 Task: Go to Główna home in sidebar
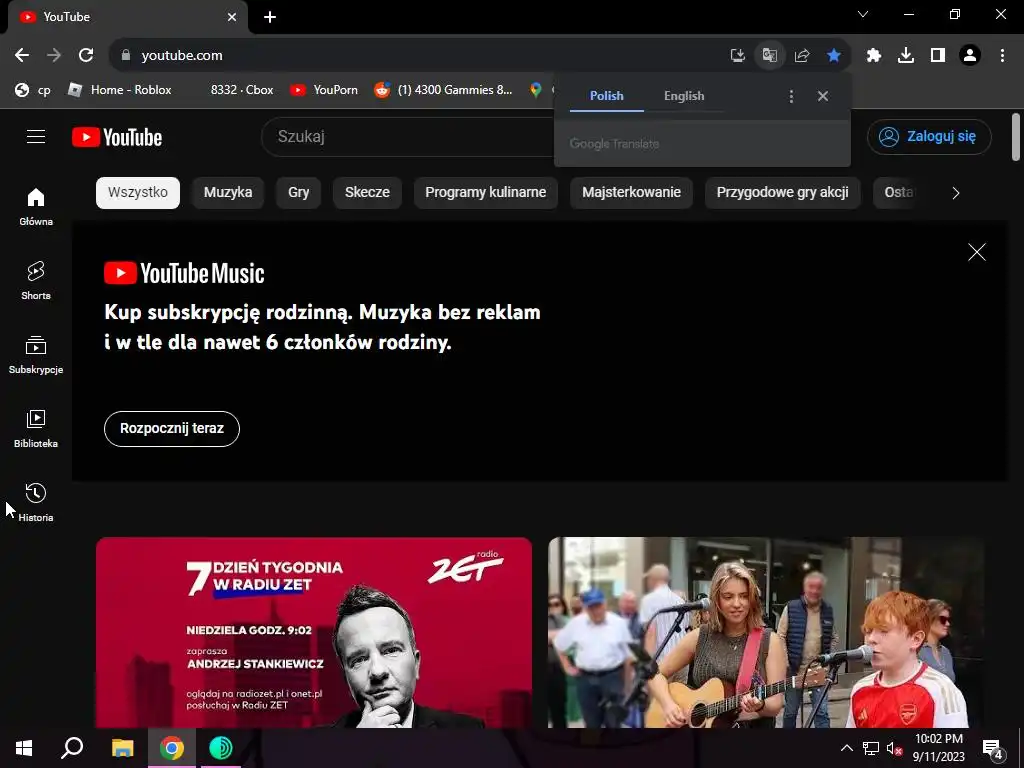(x=36, y=206)
